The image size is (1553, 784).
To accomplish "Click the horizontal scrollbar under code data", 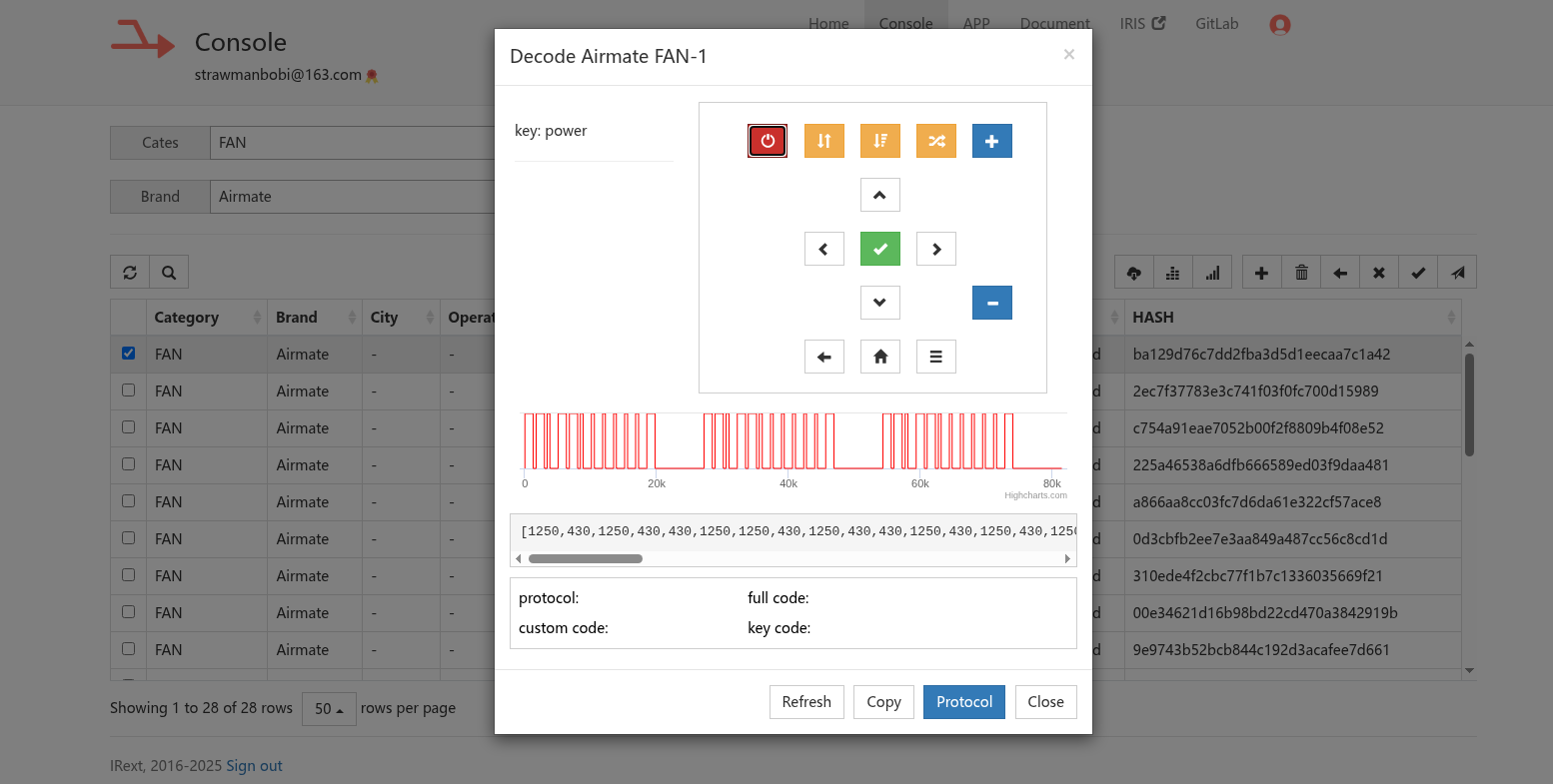I will (x=585, y=558).
